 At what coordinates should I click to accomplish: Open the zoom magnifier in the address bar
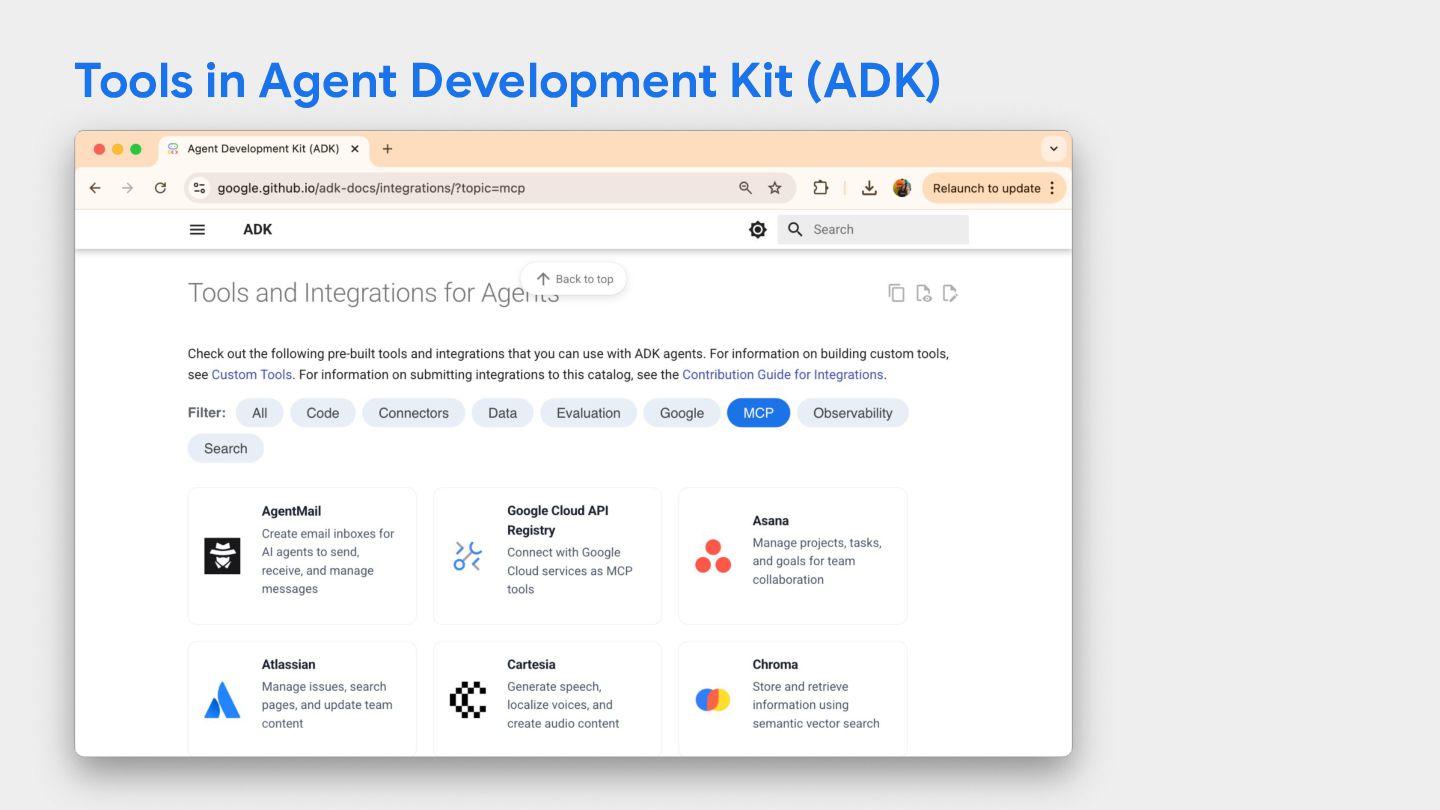coord(745,188)
